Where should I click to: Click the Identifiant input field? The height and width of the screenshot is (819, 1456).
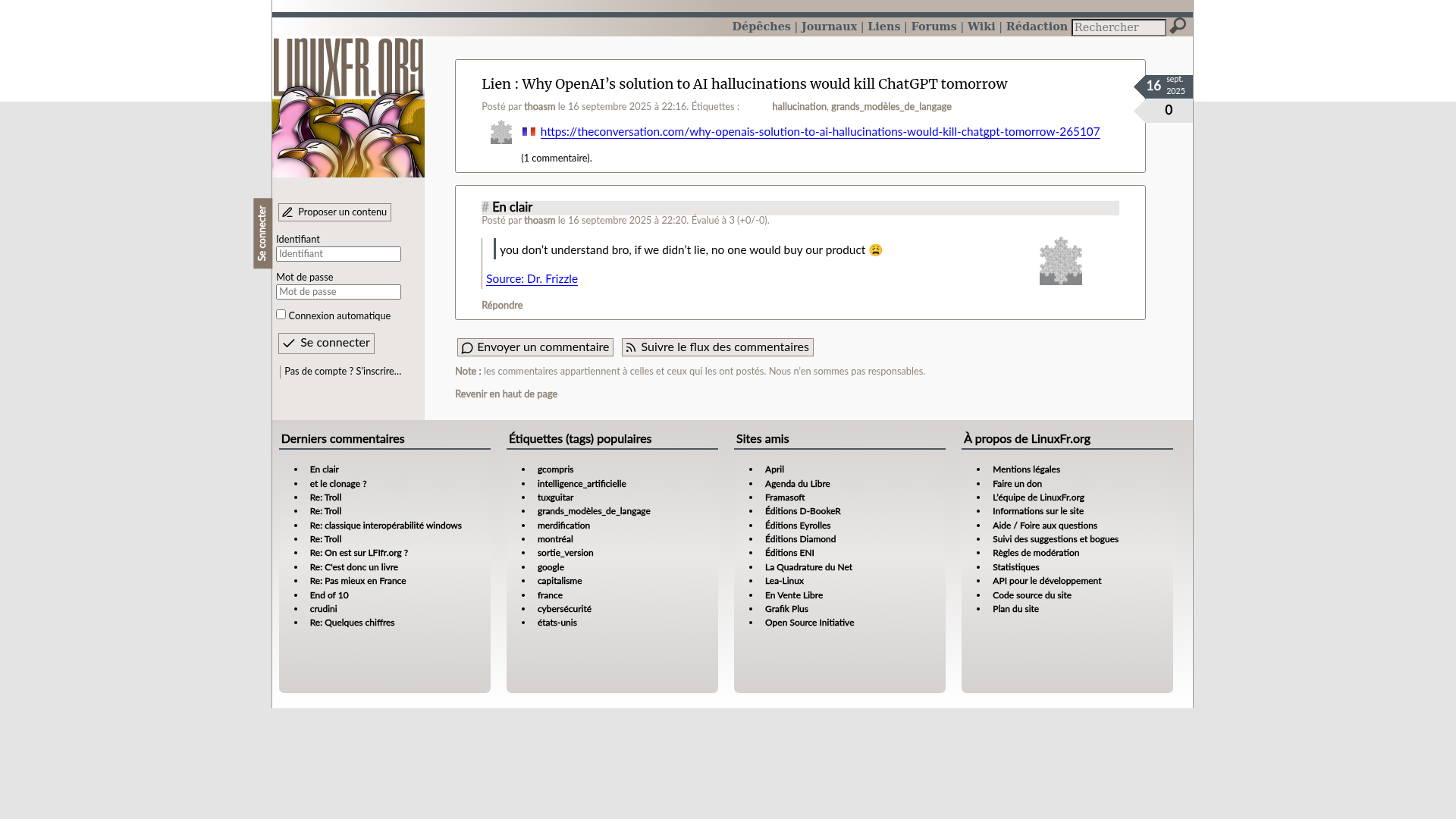tap(338, 254)
